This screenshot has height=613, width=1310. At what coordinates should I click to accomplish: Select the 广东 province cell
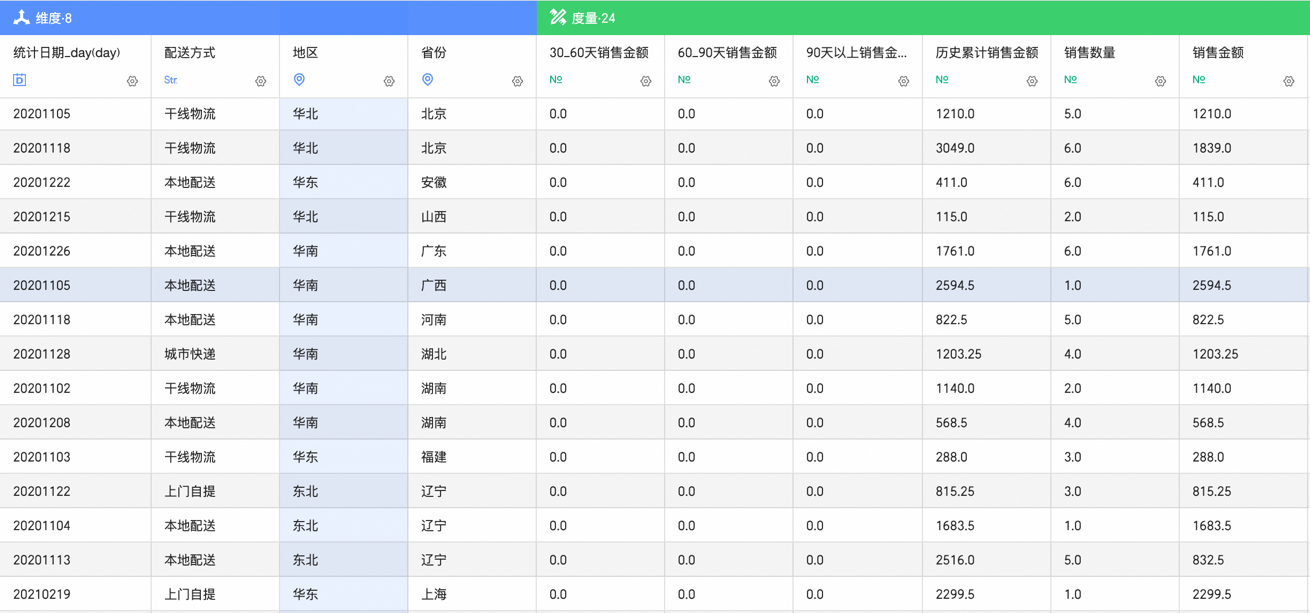[x=472, y=251]
